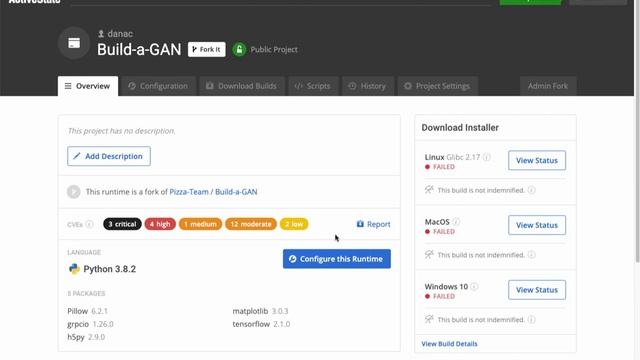Click the info icon beside Windows 10
Viewport: 640px width, 360px height.
click(x=474, y=287)
